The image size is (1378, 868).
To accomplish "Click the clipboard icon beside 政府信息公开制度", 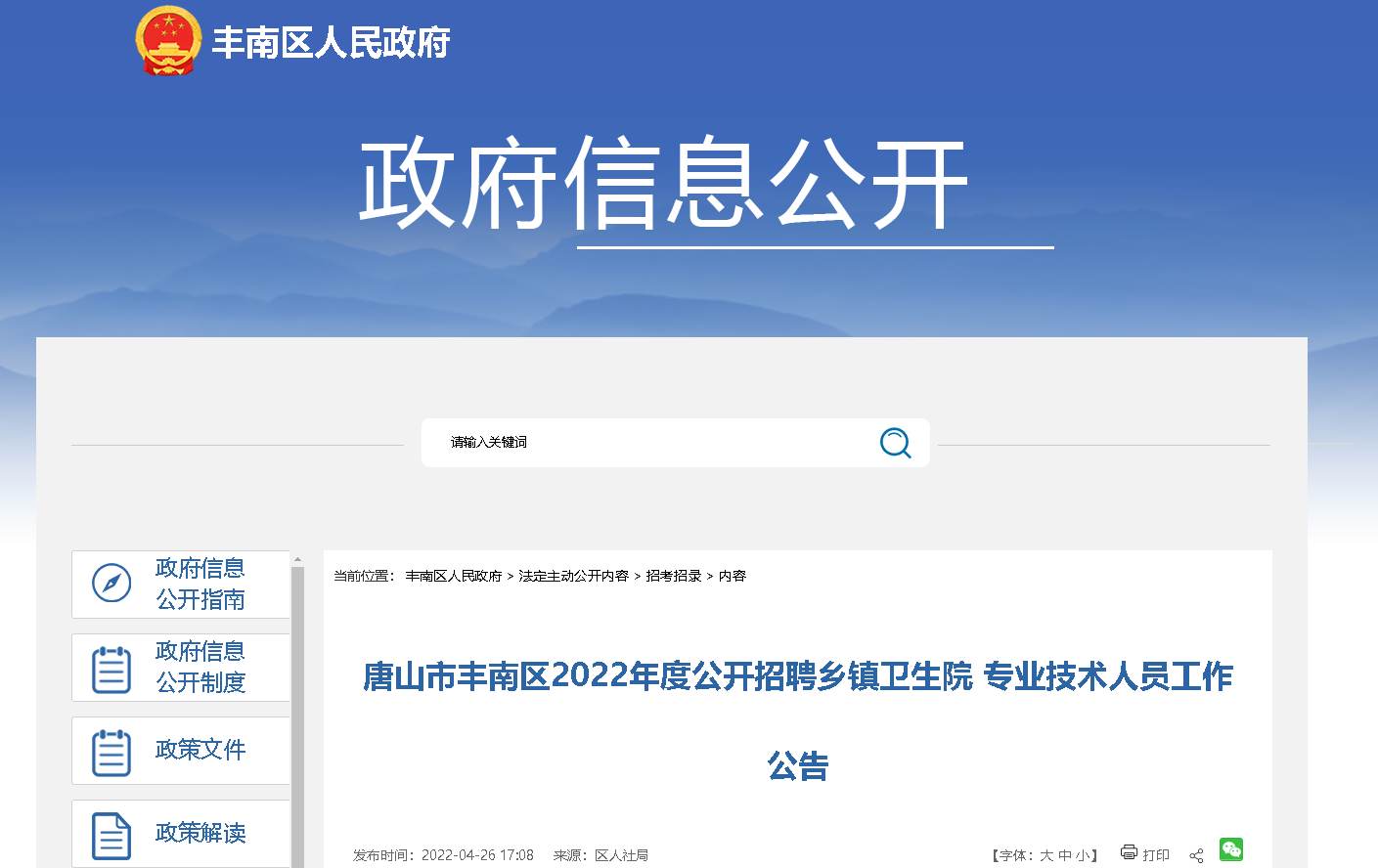I will pyautogui.click(x=111, y=669).
